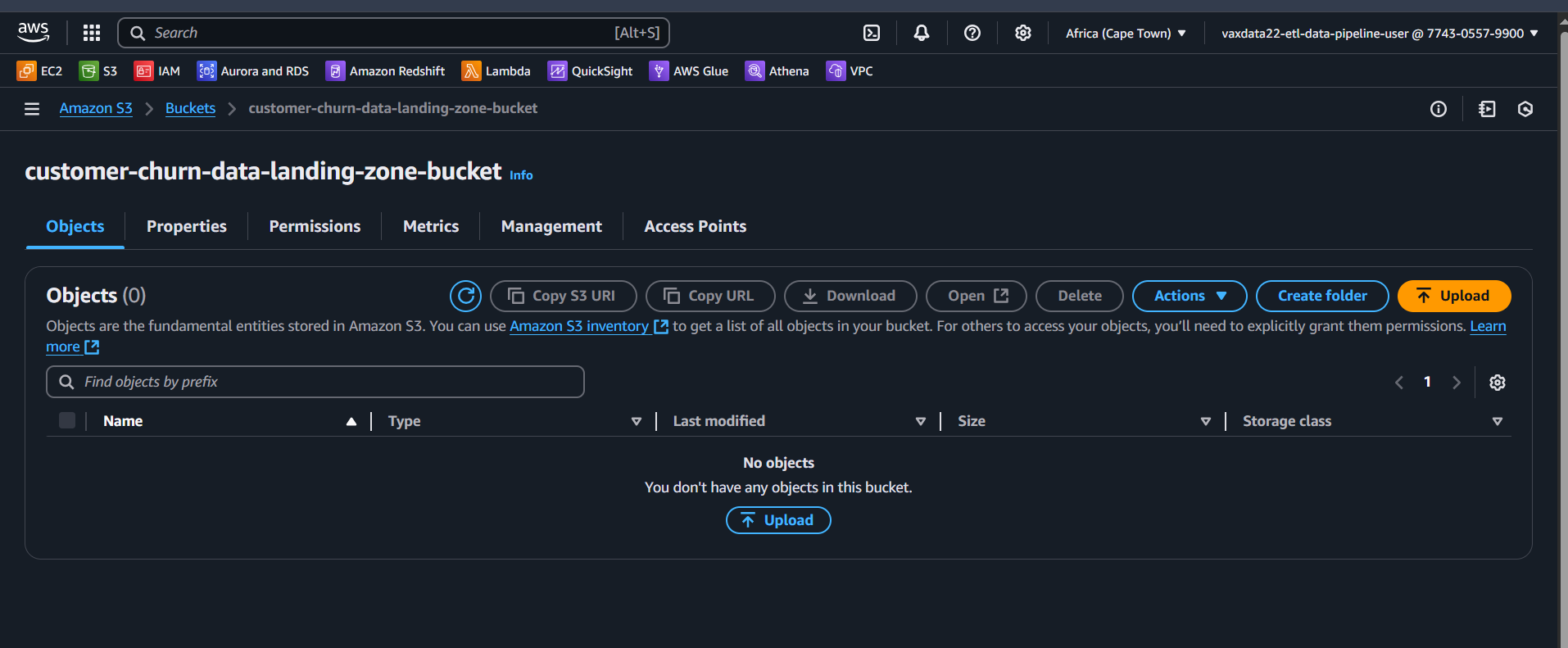
Task: Open the Amazon S3 inventory link
Action: [x=589, y=326]
